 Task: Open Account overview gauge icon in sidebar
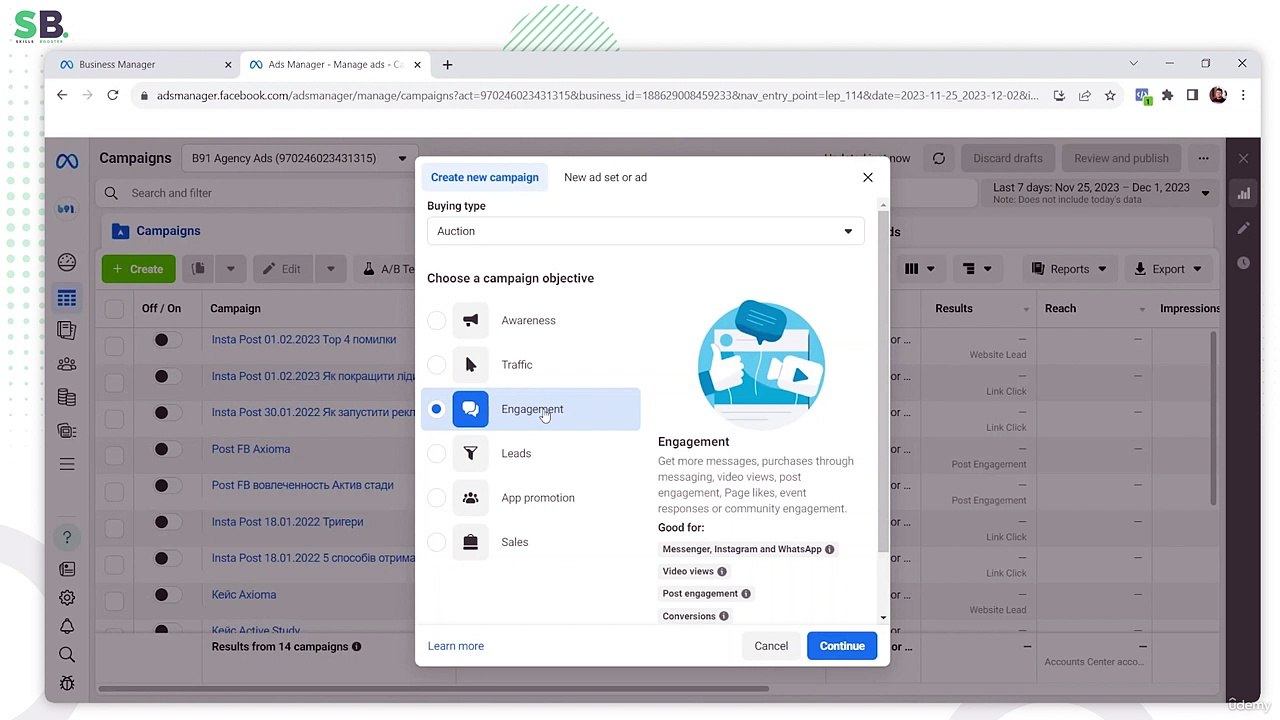[x=67, y=262]
